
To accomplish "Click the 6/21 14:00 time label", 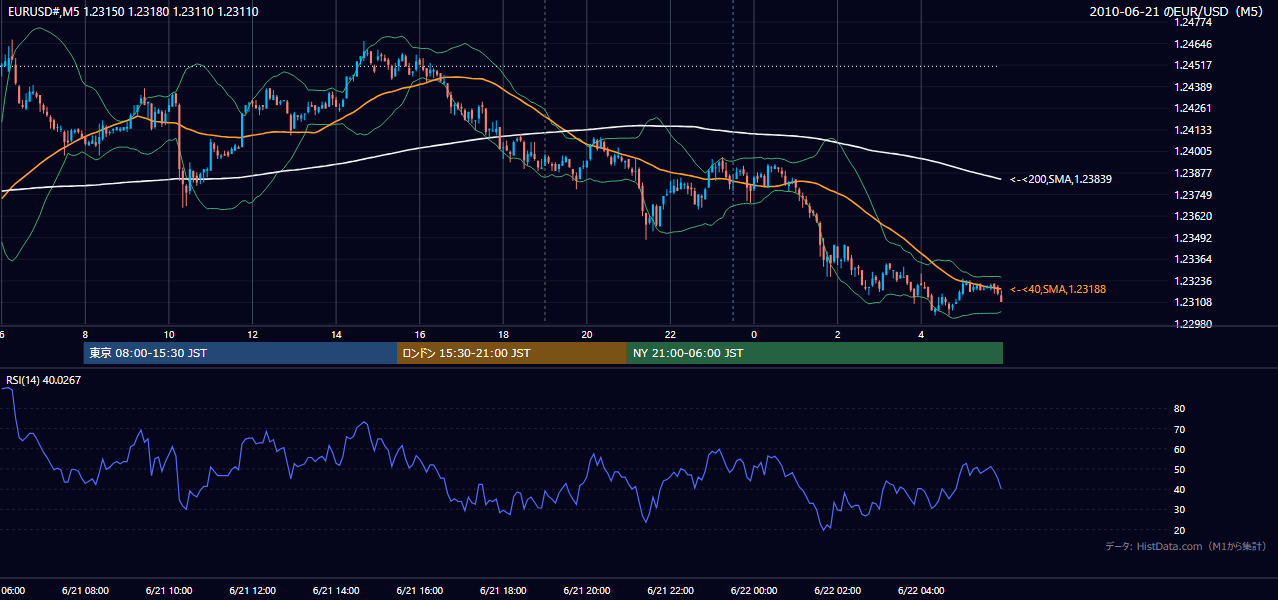I will 336,591.
